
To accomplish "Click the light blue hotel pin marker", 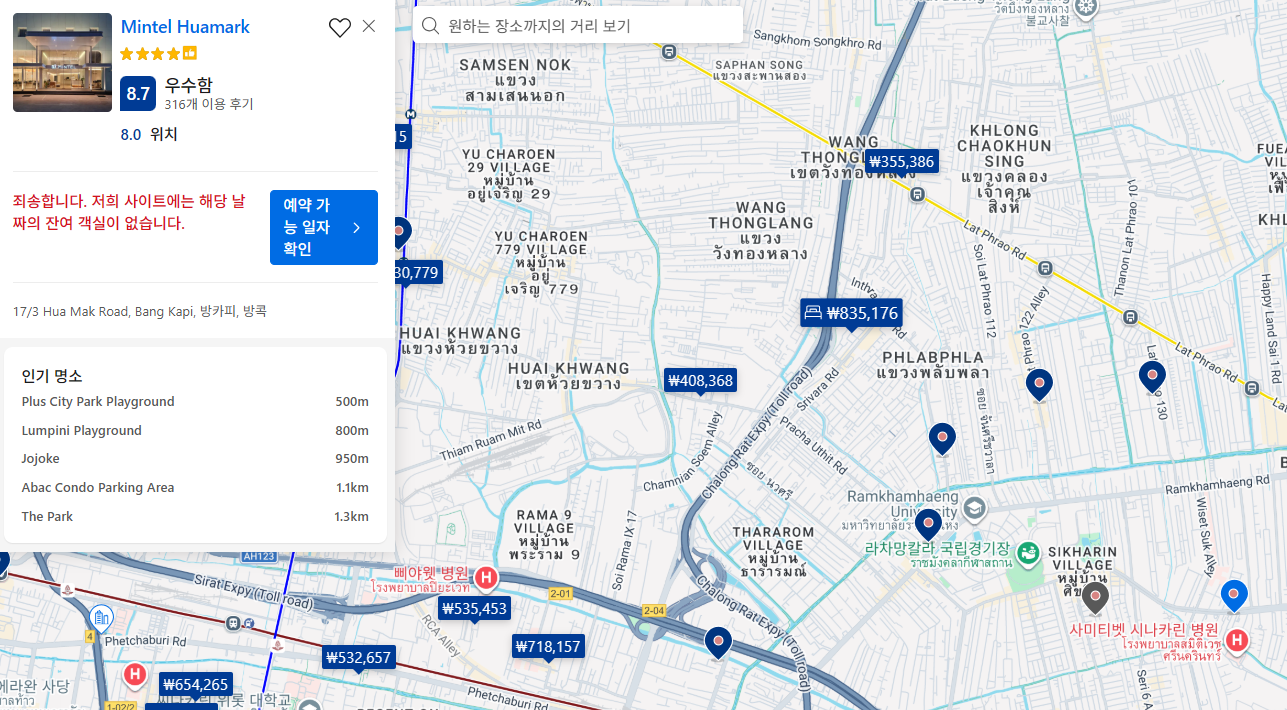I will [1234, 594].
